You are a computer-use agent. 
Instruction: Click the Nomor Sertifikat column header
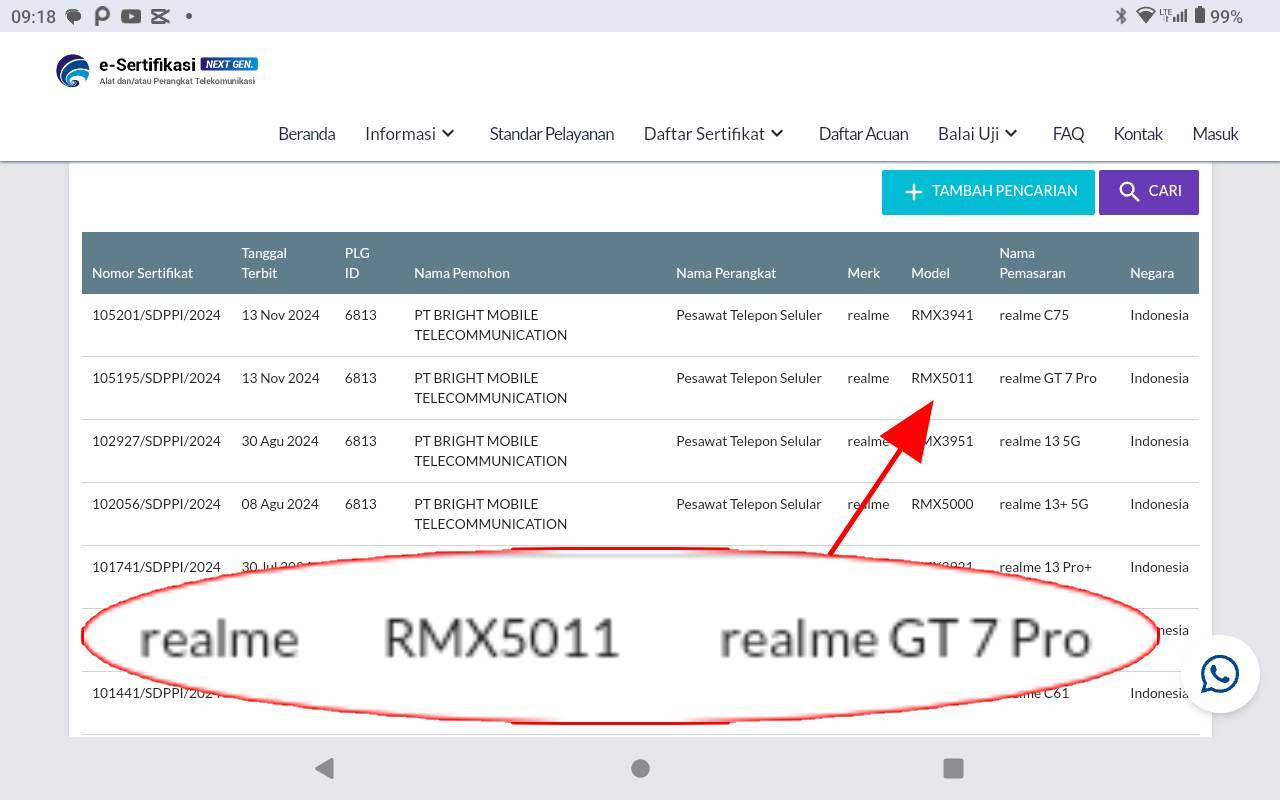pyautogui.click(x=142, y=273)
